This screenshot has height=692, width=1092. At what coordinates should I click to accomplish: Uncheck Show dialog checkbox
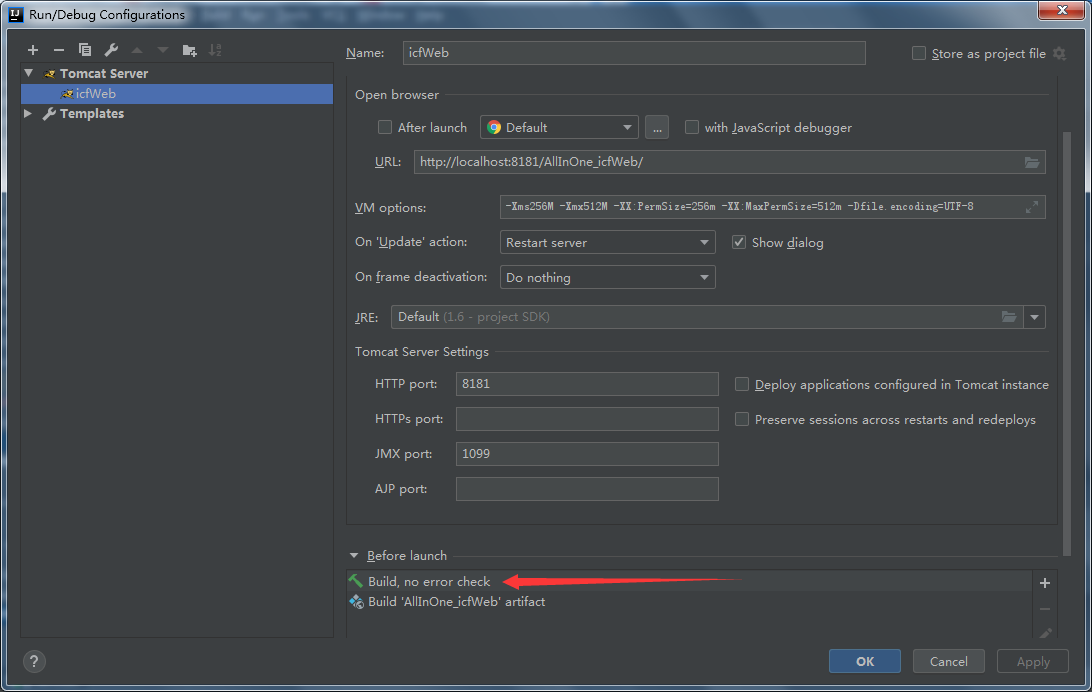[739, 242]
